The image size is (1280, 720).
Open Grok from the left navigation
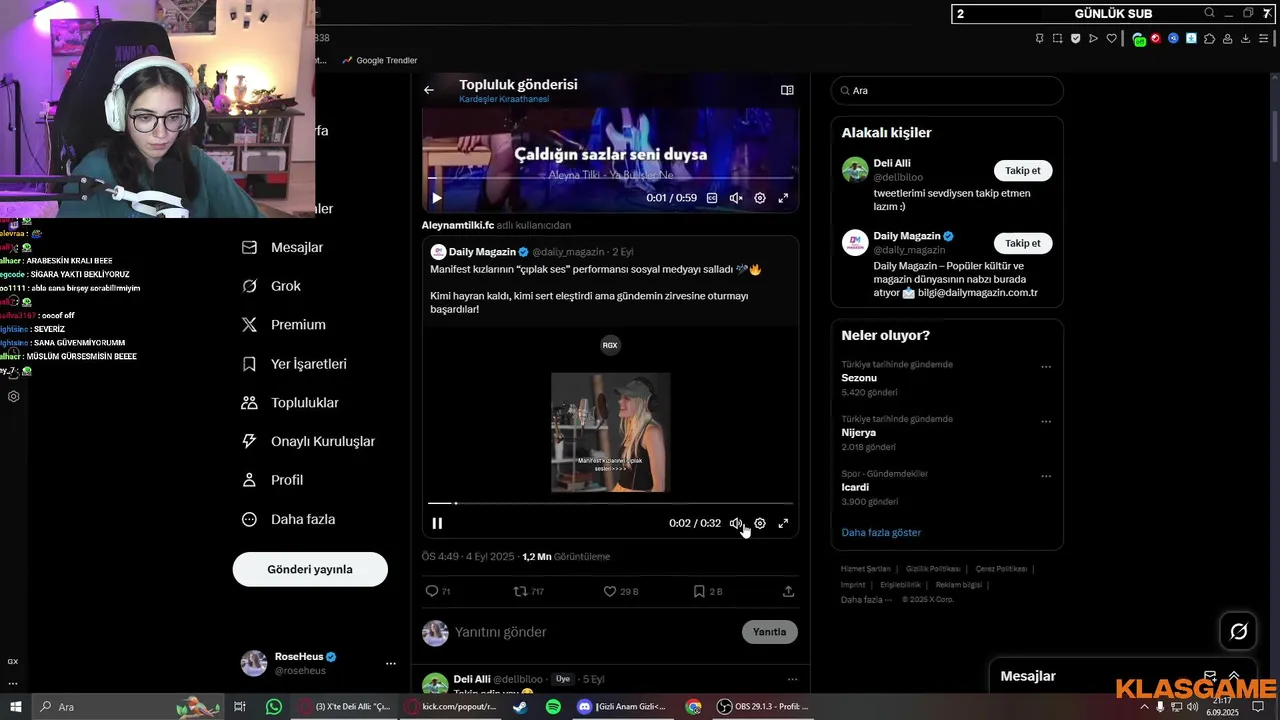(272, 286)
